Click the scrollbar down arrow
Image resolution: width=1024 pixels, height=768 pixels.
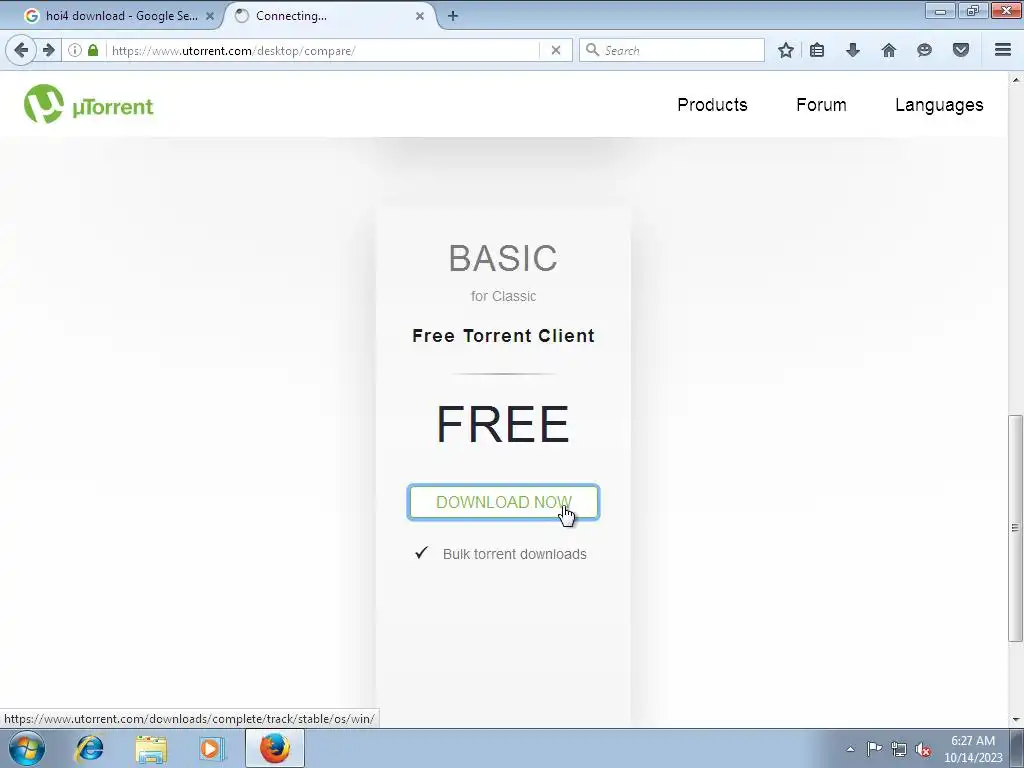pyautogui.click(x=1016, y=720)
